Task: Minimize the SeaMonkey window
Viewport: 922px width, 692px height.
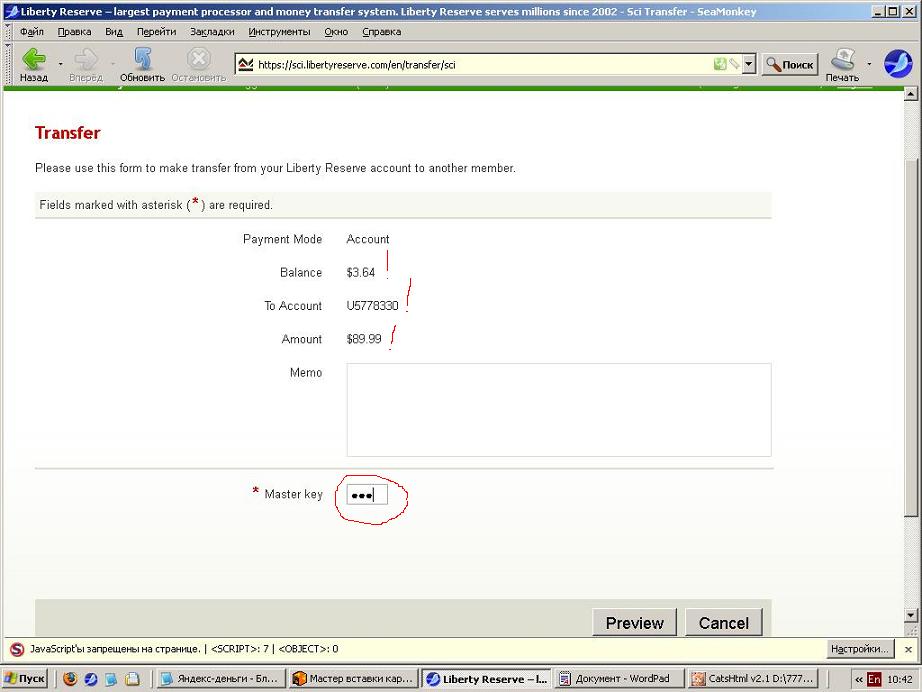Action: [x=878, y=11]
